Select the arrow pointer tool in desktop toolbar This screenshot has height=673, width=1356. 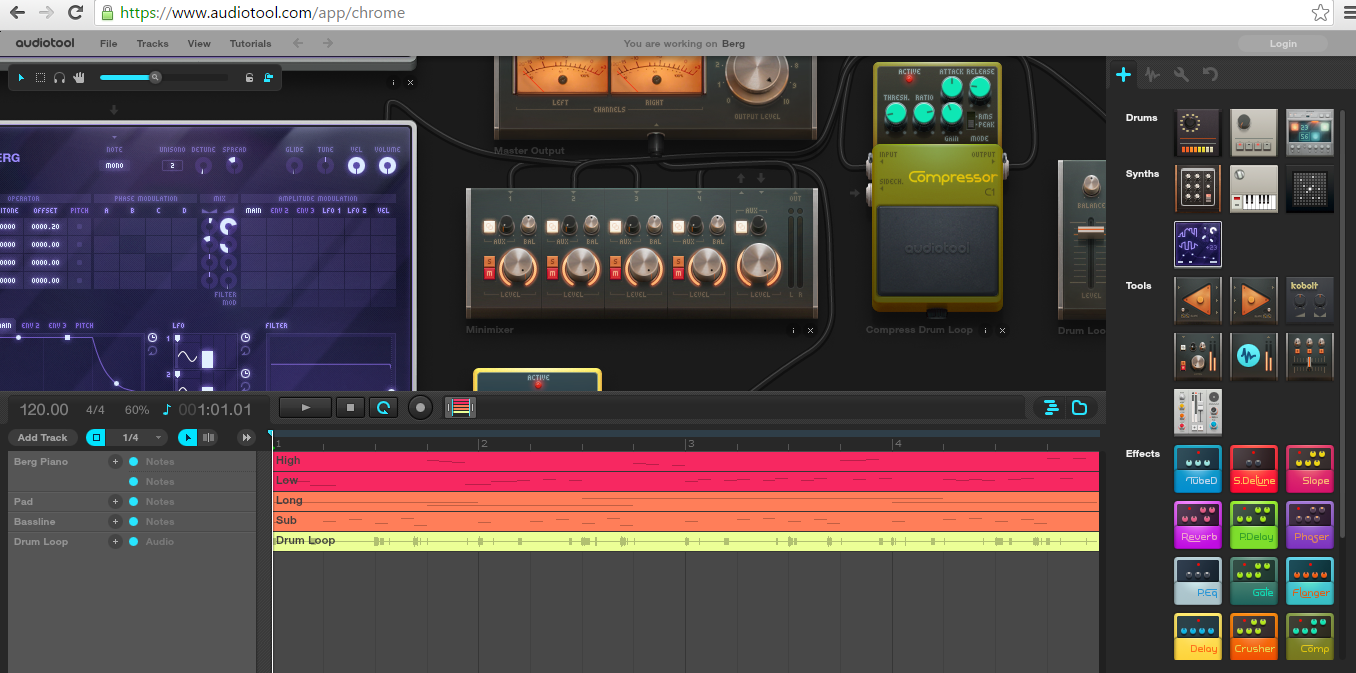pyautogui.click(x=23, y=77)
